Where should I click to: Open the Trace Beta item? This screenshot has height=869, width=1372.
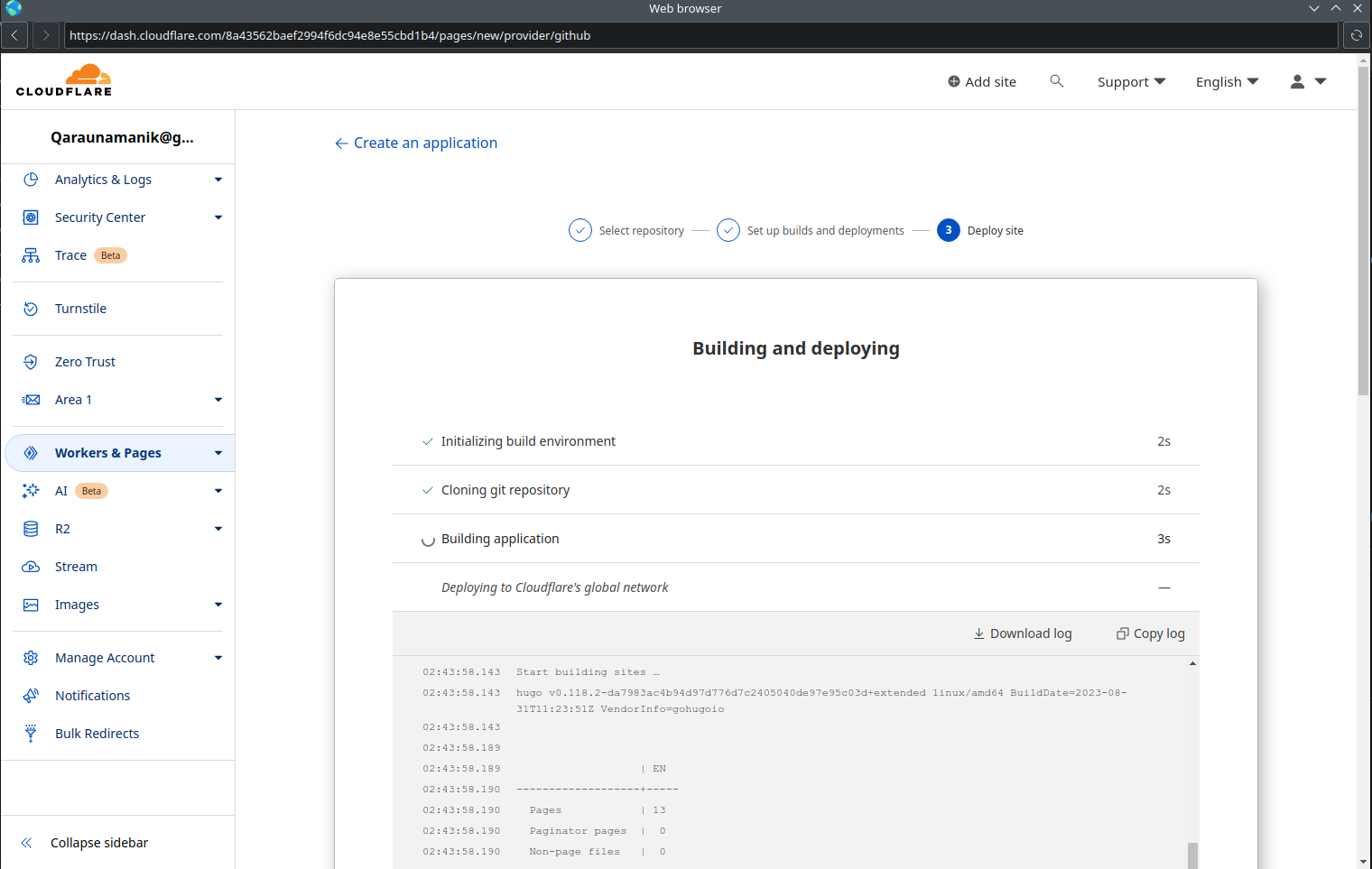coord(71,255)
